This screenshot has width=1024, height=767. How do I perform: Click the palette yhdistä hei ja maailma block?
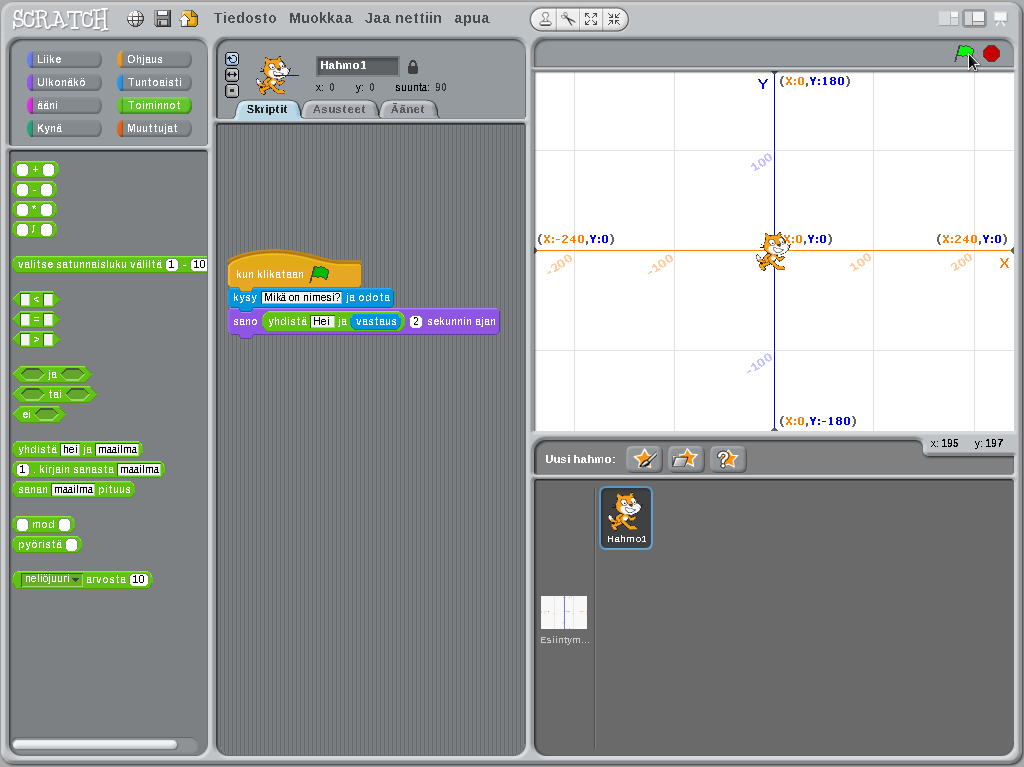coord(78,449)
